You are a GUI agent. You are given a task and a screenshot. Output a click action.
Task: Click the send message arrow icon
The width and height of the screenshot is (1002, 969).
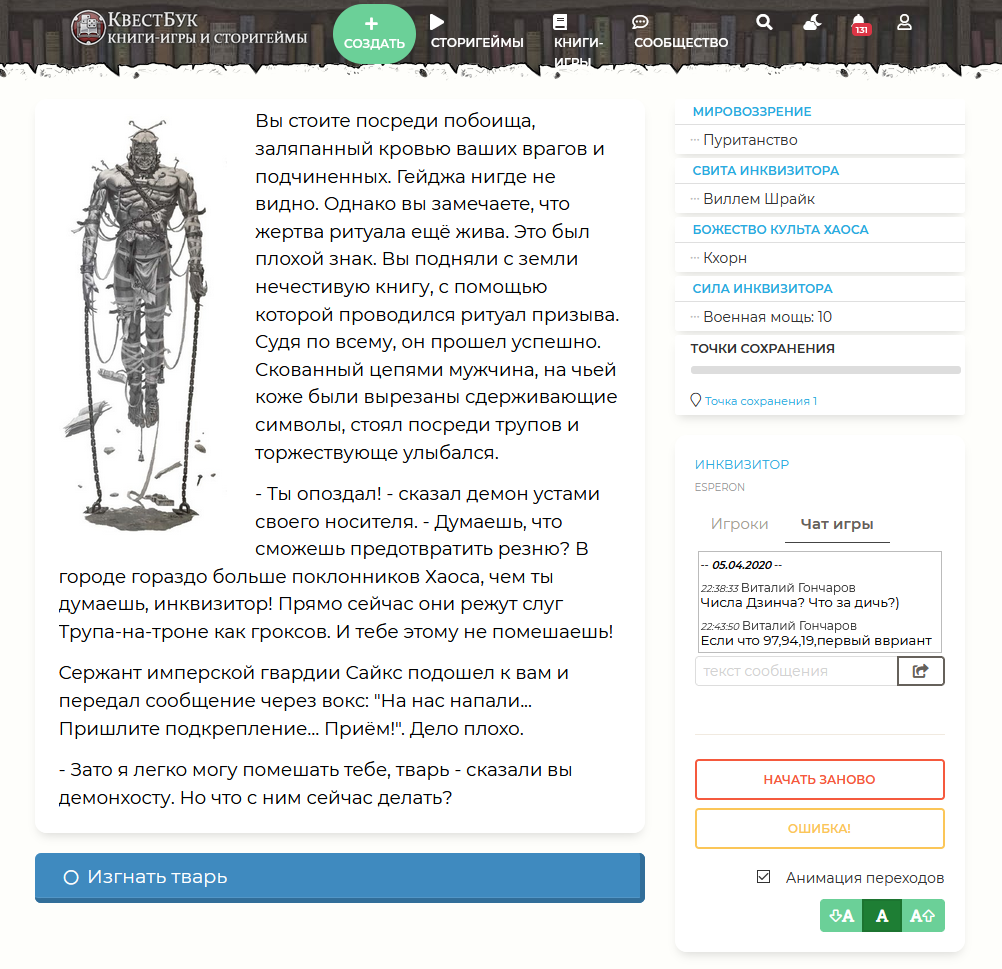tap(920, 671)
